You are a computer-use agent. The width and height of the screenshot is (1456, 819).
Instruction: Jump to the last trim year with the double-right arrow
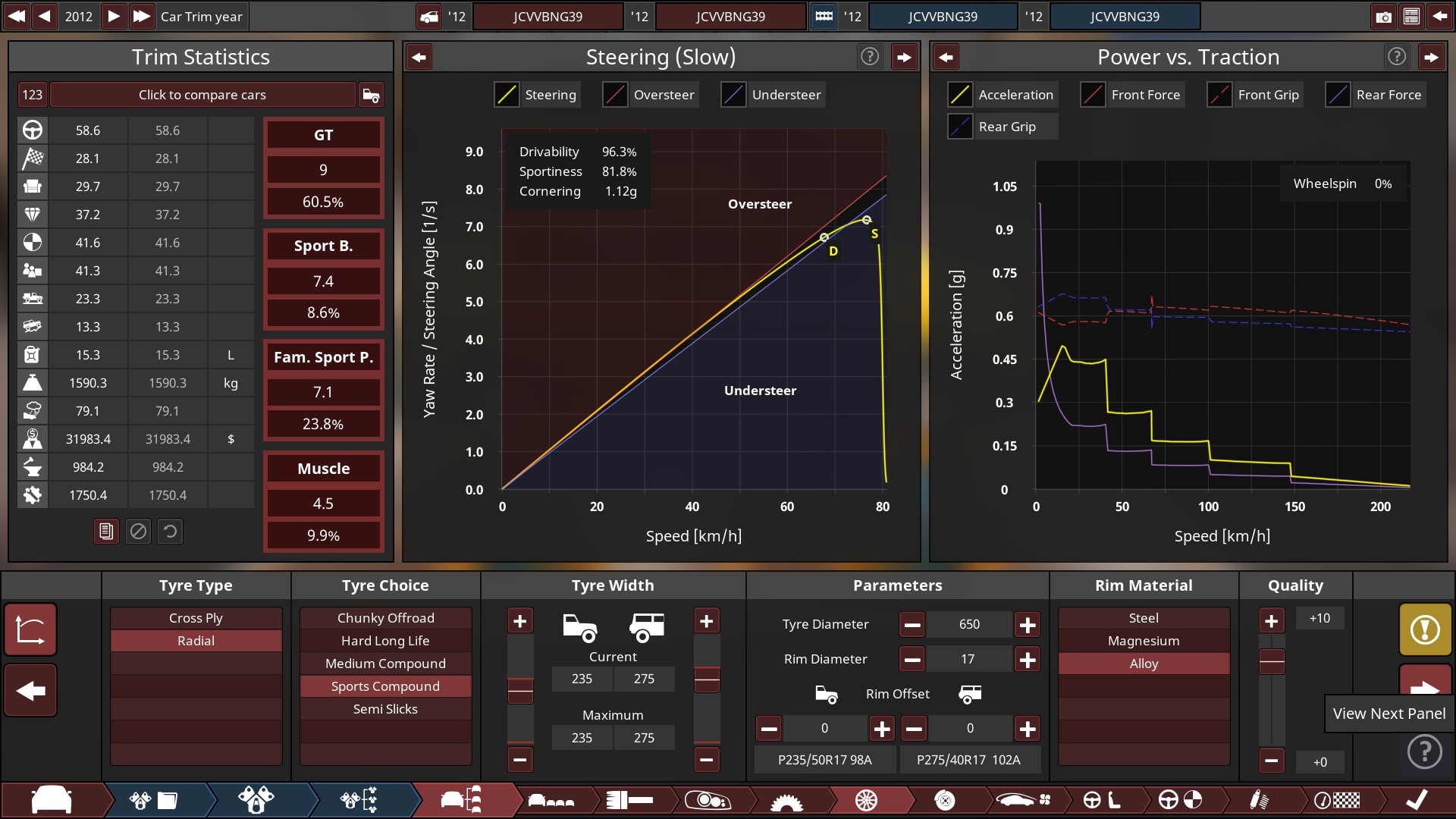tap(141, 16)
